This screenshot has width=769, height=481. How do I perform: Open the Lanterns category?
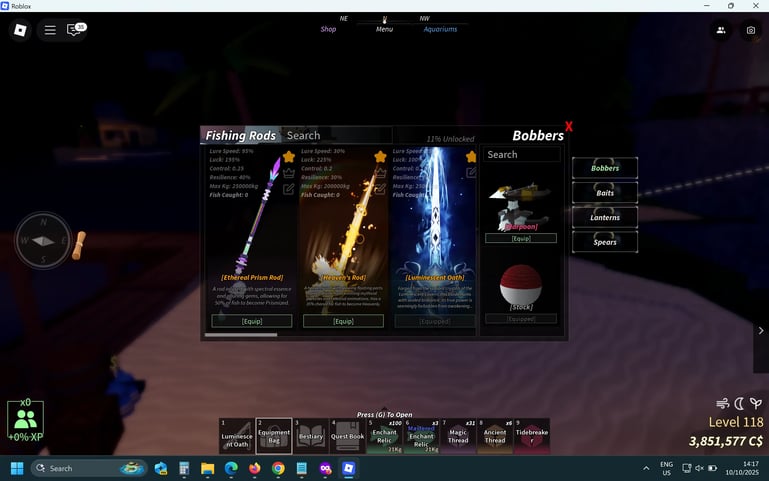(605, 217)
